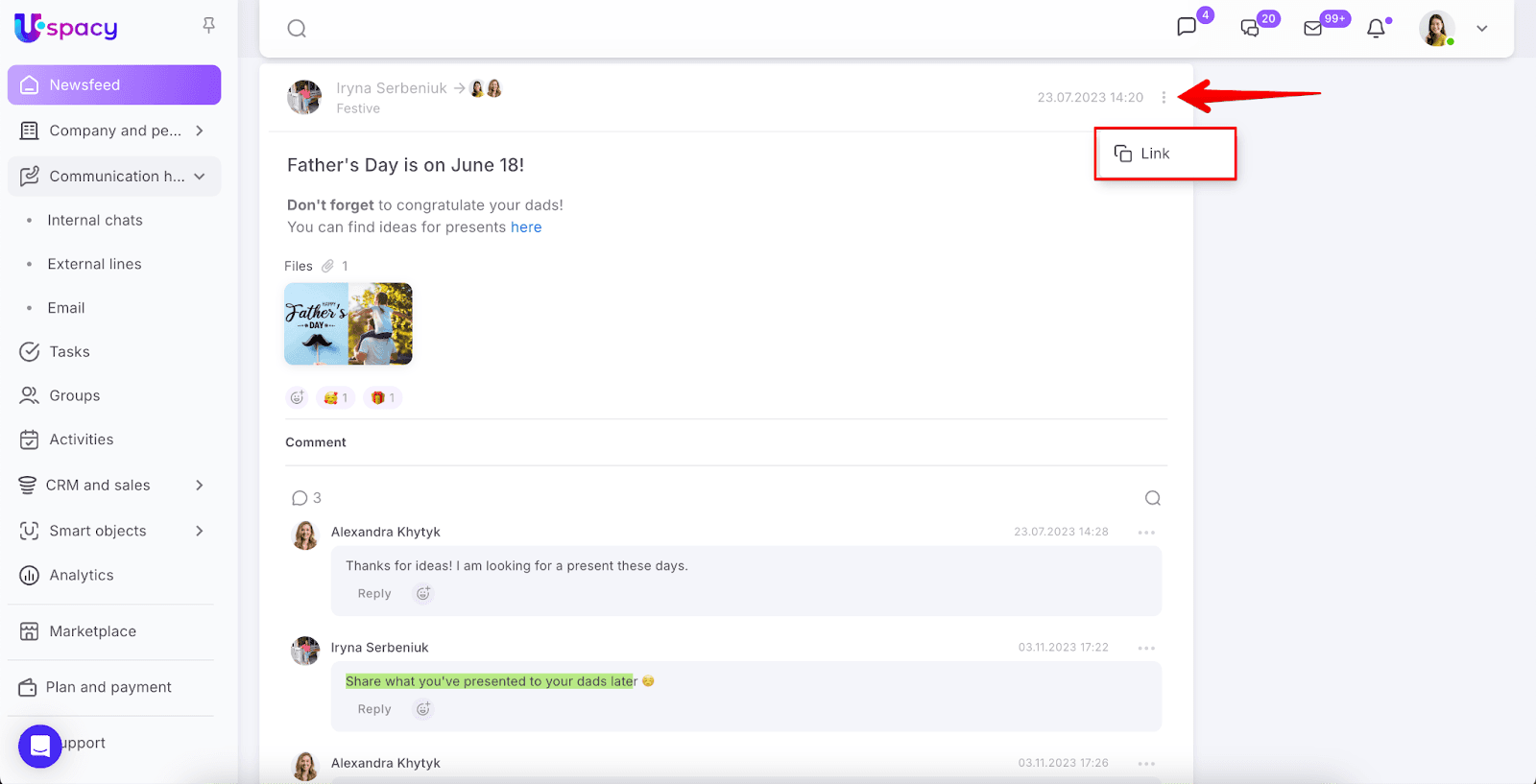Open the Father's Day image attachment
Image resolution: width=1536 pixels, height=784 pixels.
pos(348,323)
